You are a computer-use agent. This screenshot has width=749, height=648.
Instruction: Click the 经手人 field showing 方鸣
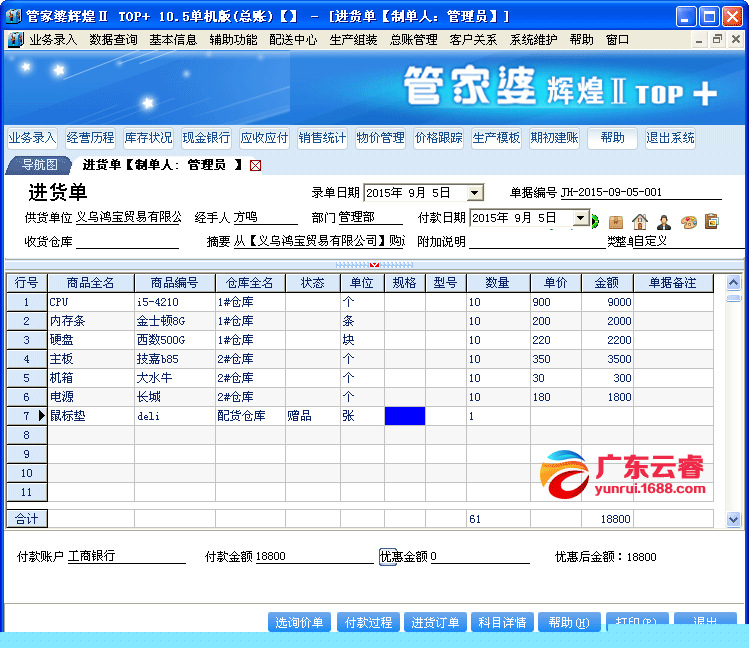(265, 217)
